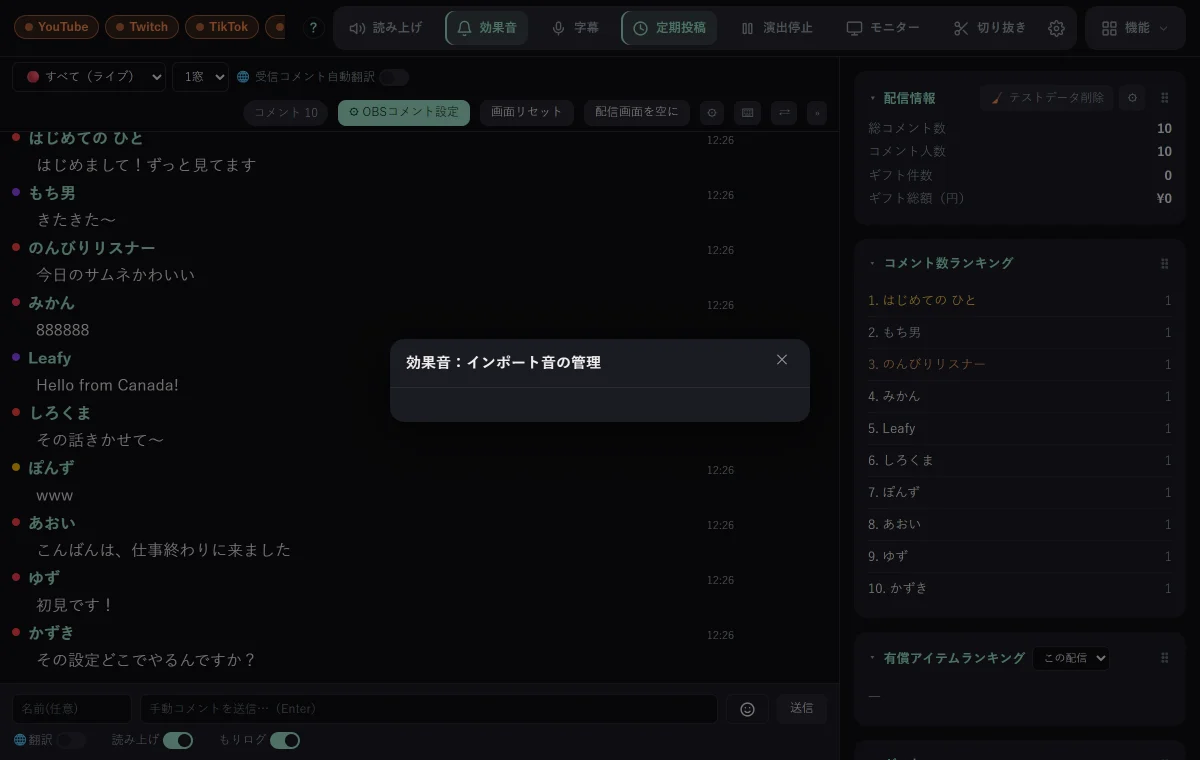The image size is (1200, 760).
Task: Click 配信画面を空に button
Action: click(x=637, y=112)
